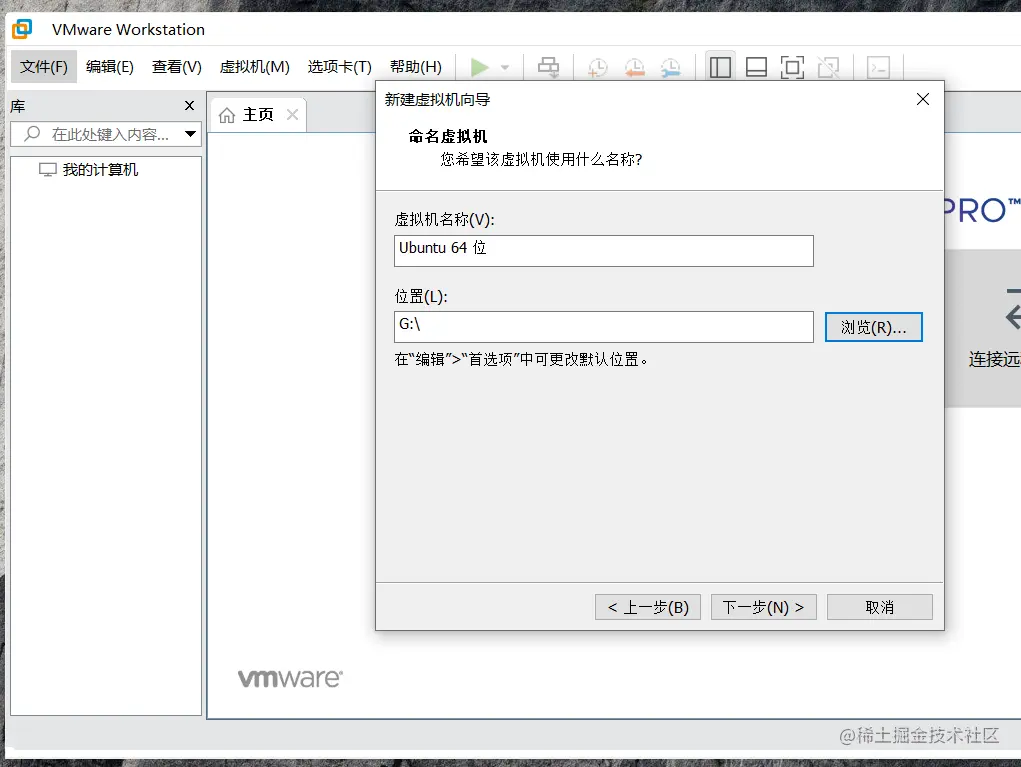Click the 取消 cancel button
This screenshot has width=1021, height=767.
click(x=880, y=607)
